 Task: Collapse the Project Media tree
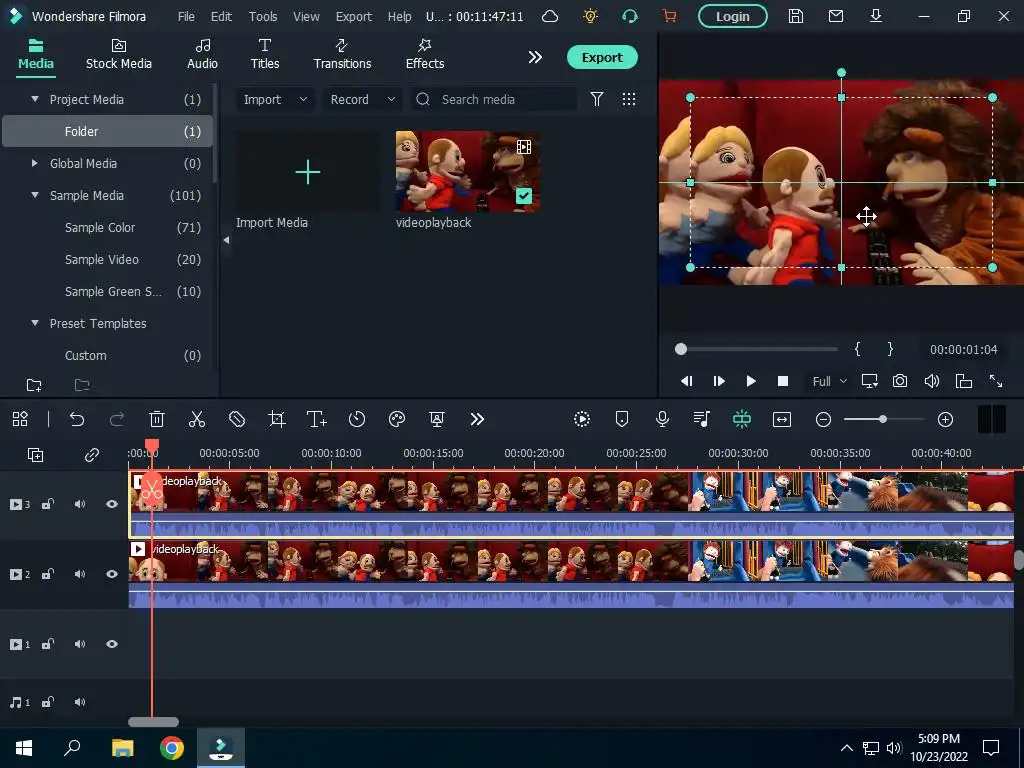click(x=35, y=99)
